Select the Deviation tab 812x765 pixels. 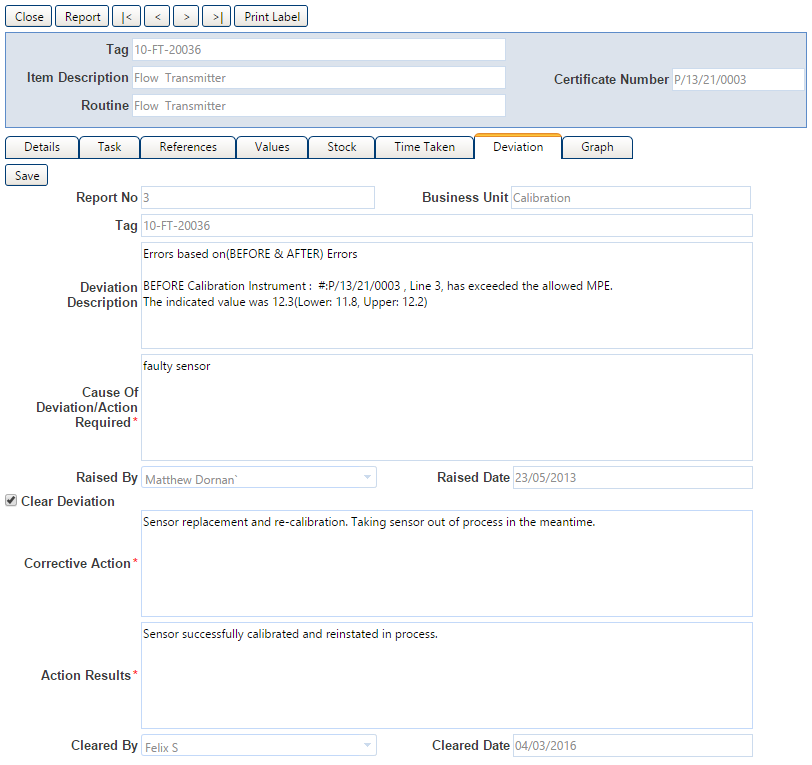tap(518, 147)
